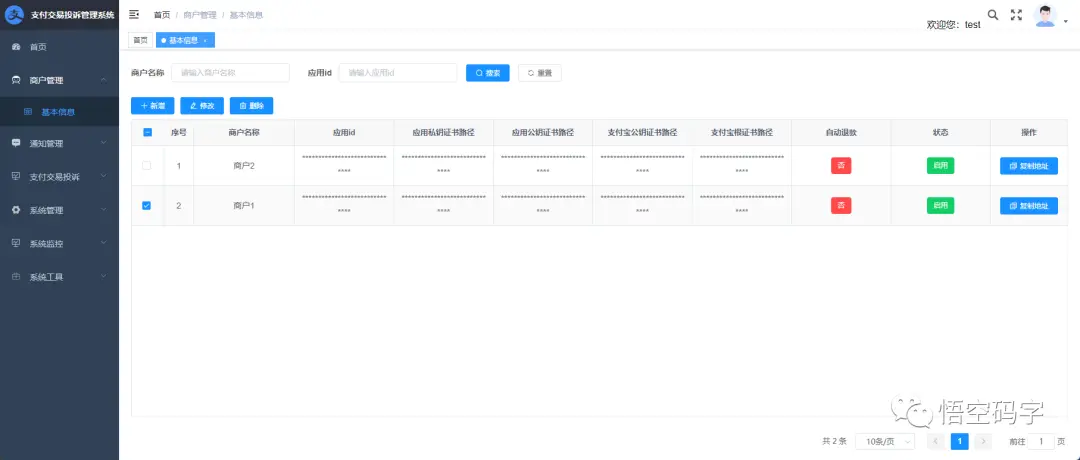Click the payment system logo icon
Screen dimensions: 1080x460
14,14
